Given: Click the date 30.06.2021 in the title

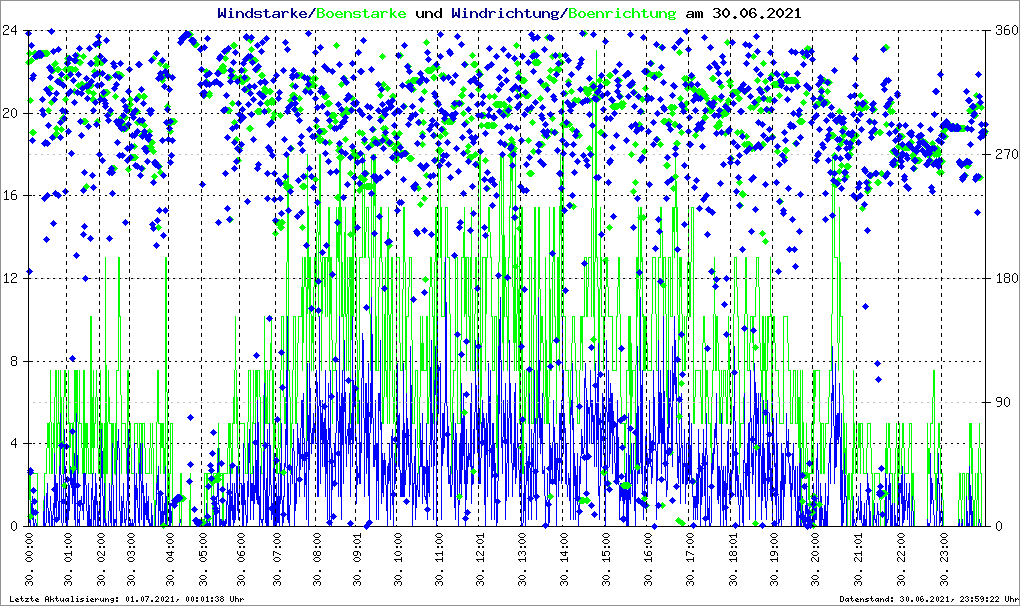Looking at the screenshot, I should click(x=756, y=14).
